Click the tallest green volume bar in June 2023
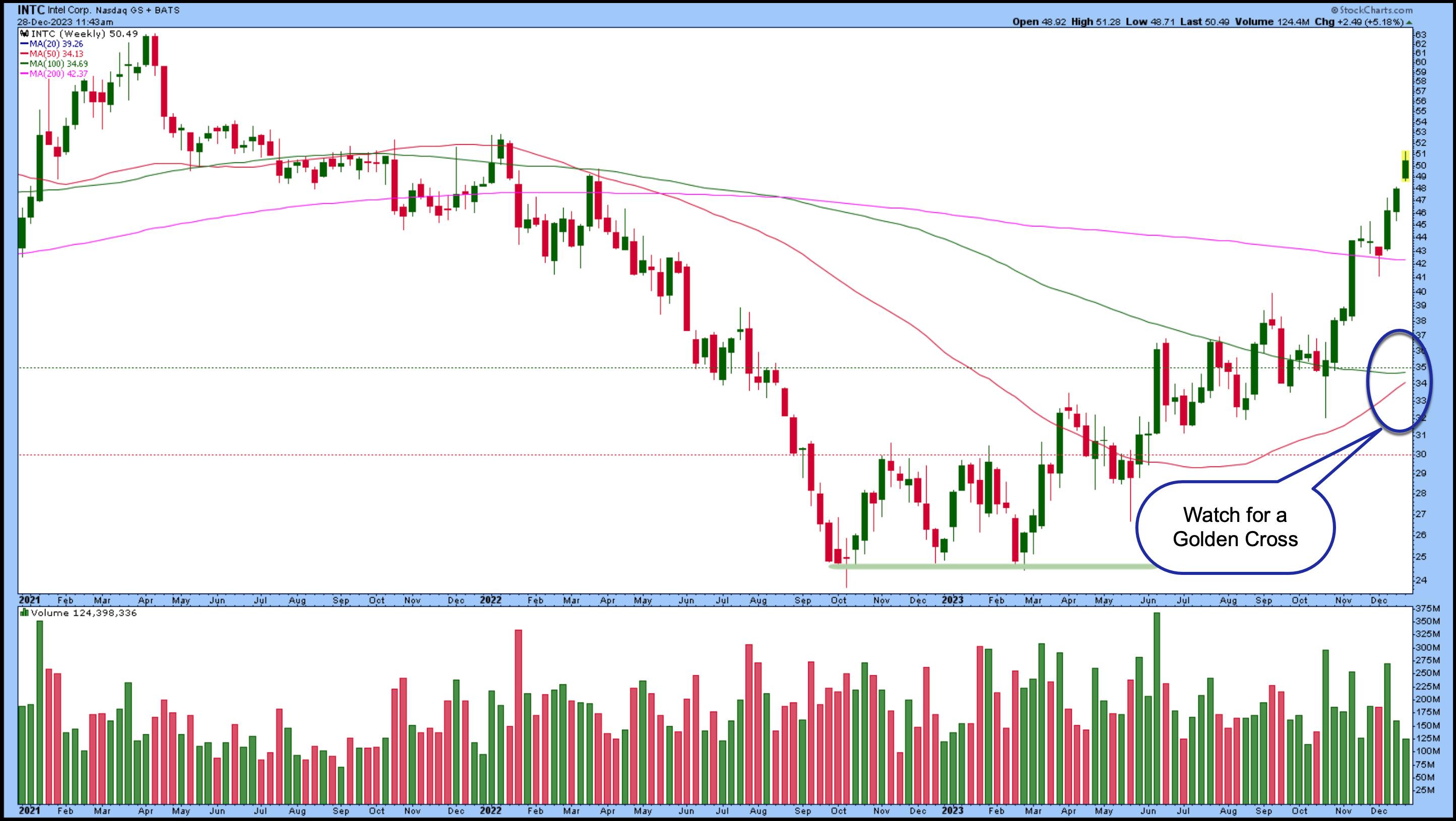Image resolution: width=1456 pixels, height=821 pixels. coord(1157,707)
